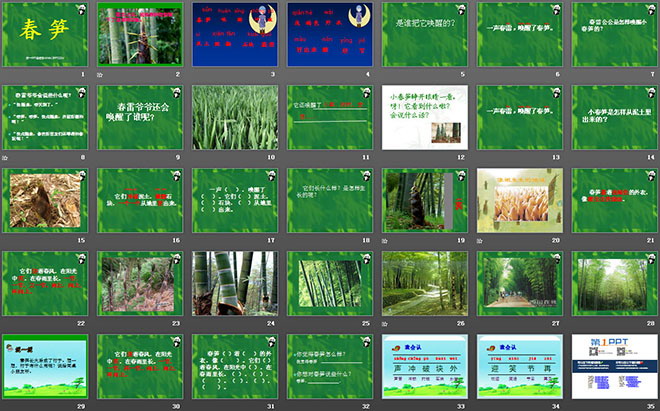The width and height of the screenshot is (660, 411).
Task: Pick the bamboo trunks photo slide 24
Action: 234,283
